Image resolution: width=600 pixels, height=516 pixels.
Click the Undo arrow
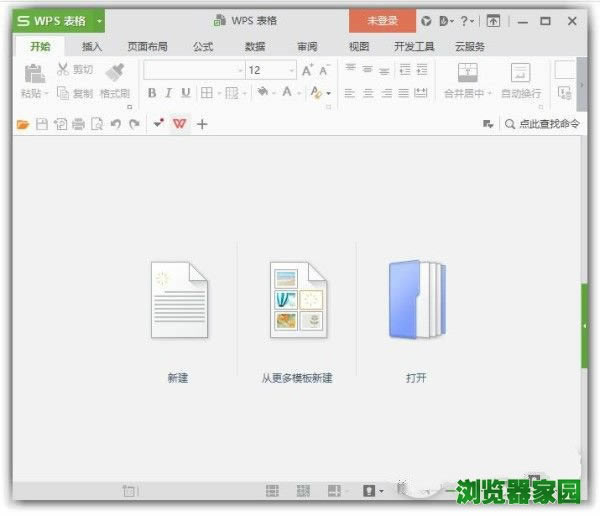116,124
